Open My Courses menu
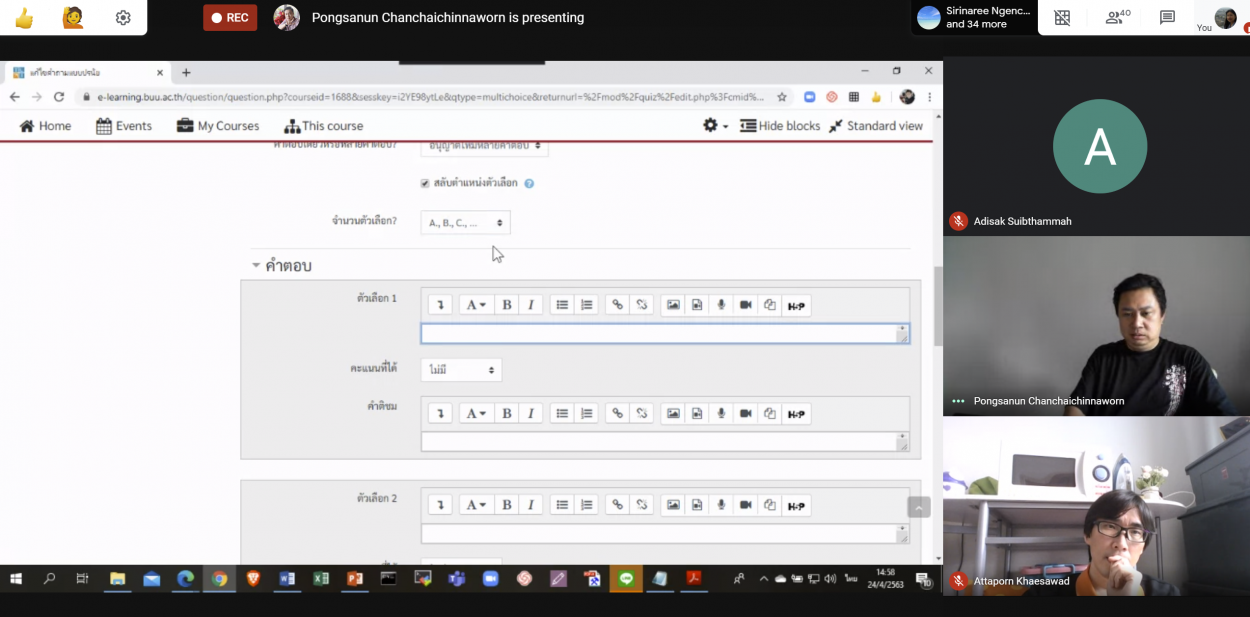Image resolution: width=1250 pixels, height=617 pixels. [x=218, y=126]
